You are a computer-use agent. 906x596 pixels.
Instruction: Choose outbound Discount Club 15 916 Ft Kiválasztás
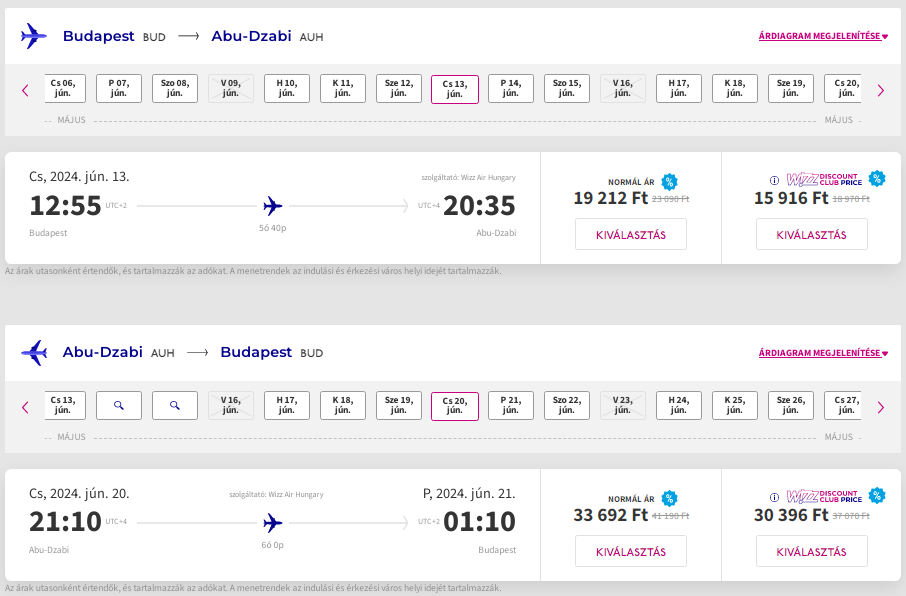tap(812, 234)
